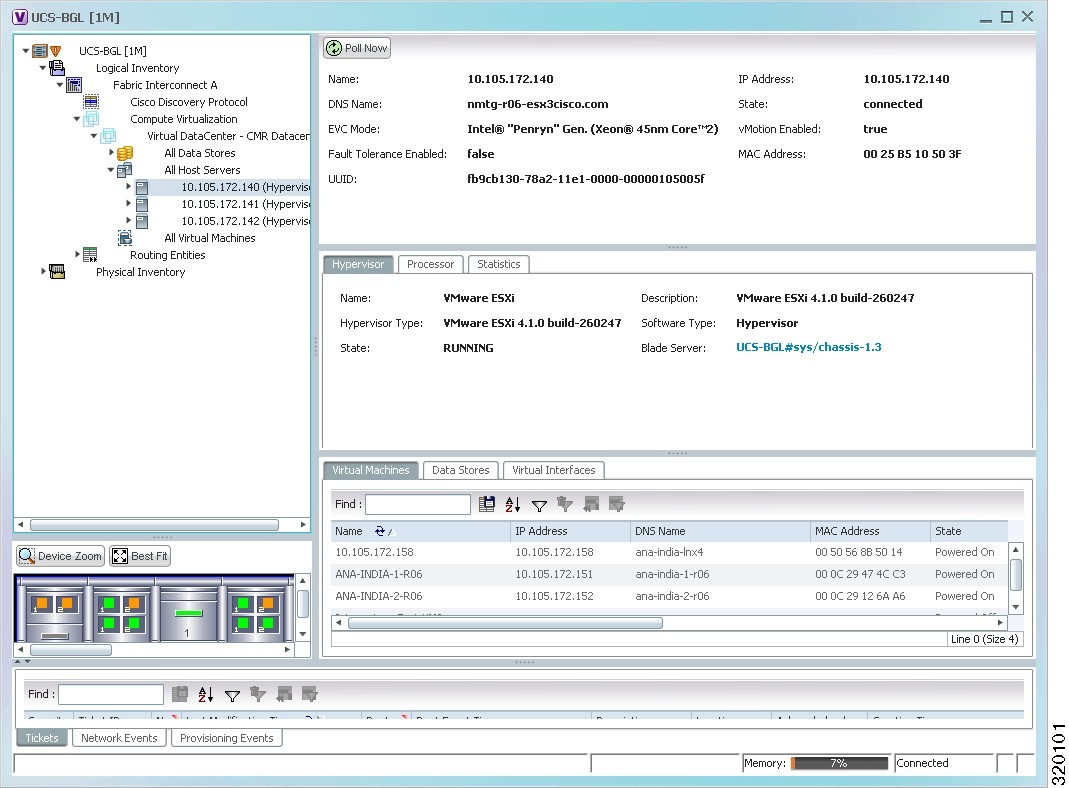Export the tickets table to CSV
The image size is (1069, 788).
coord(180,694)
